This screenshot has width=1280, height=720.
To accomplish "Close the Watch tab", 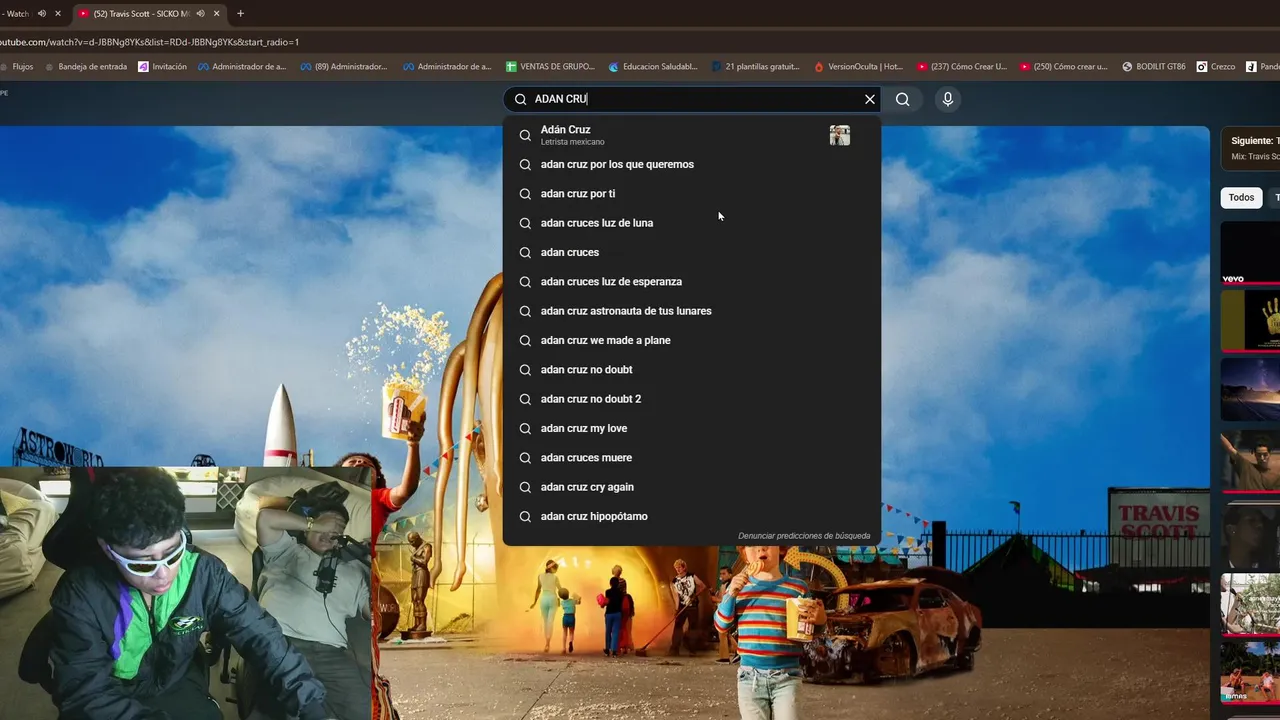I will (57, 13).
